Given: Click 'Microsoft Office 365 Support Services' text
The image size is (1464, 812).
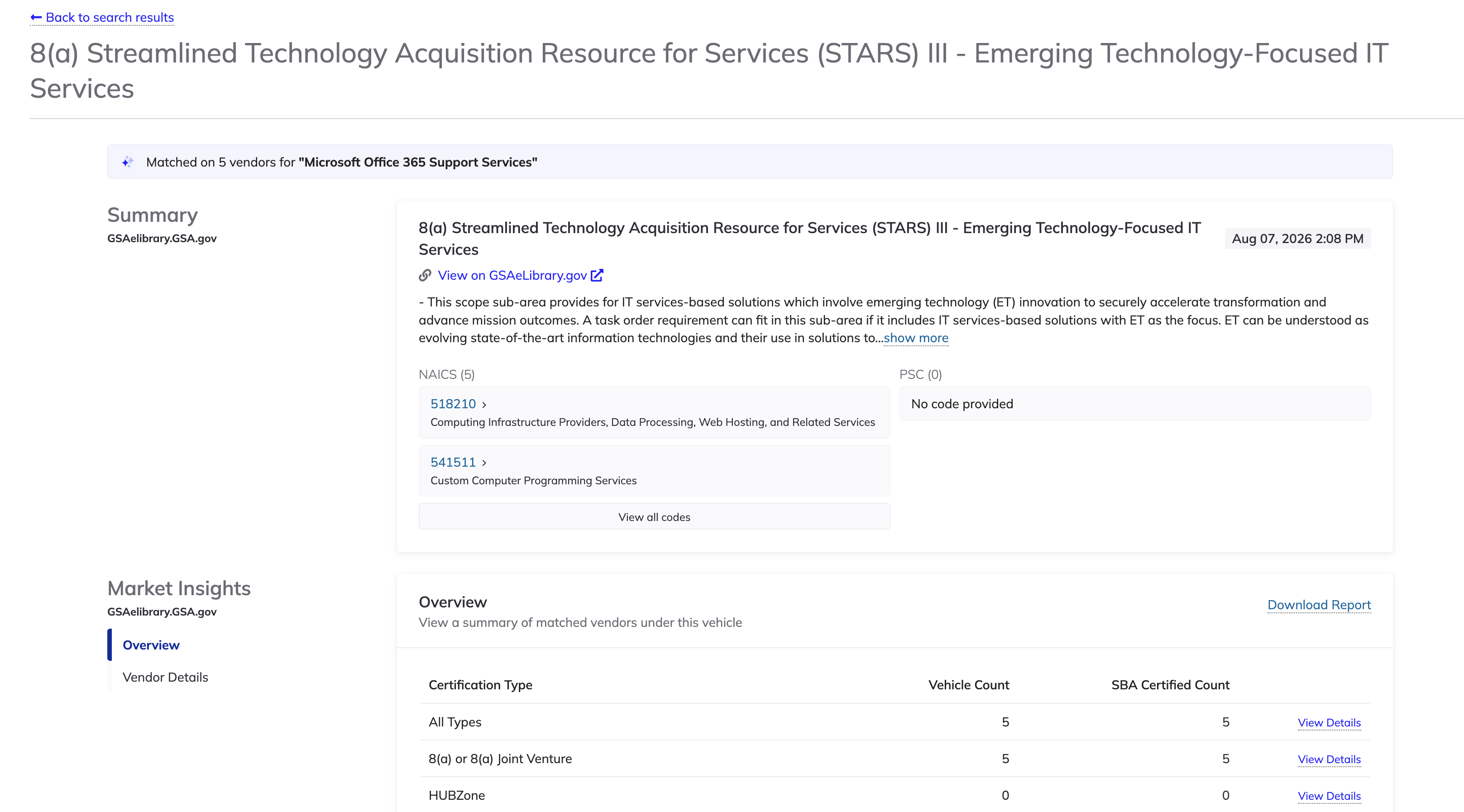Looking at the screenshot, I should pyautogui.click(x=418, y=162).
